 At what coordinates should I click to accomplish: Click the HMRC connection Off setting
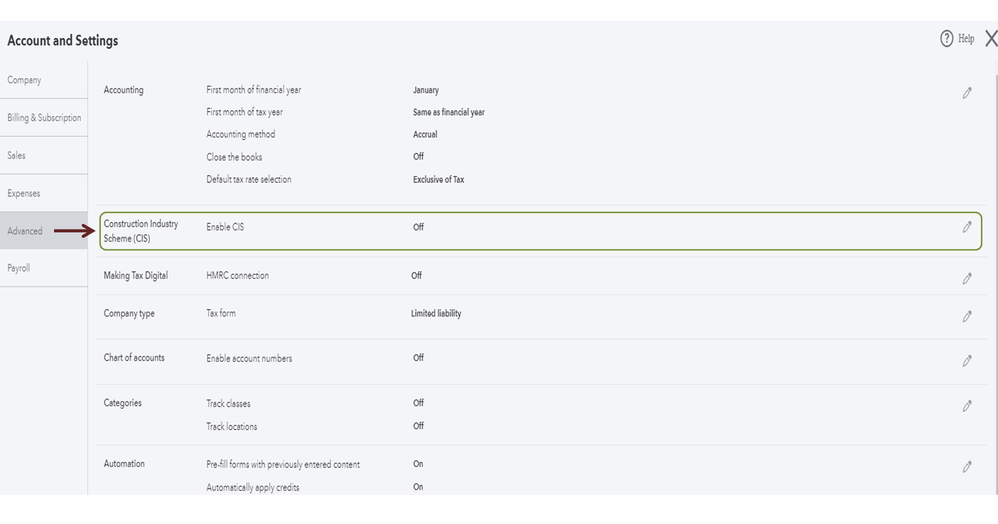(x=416, y=275)
